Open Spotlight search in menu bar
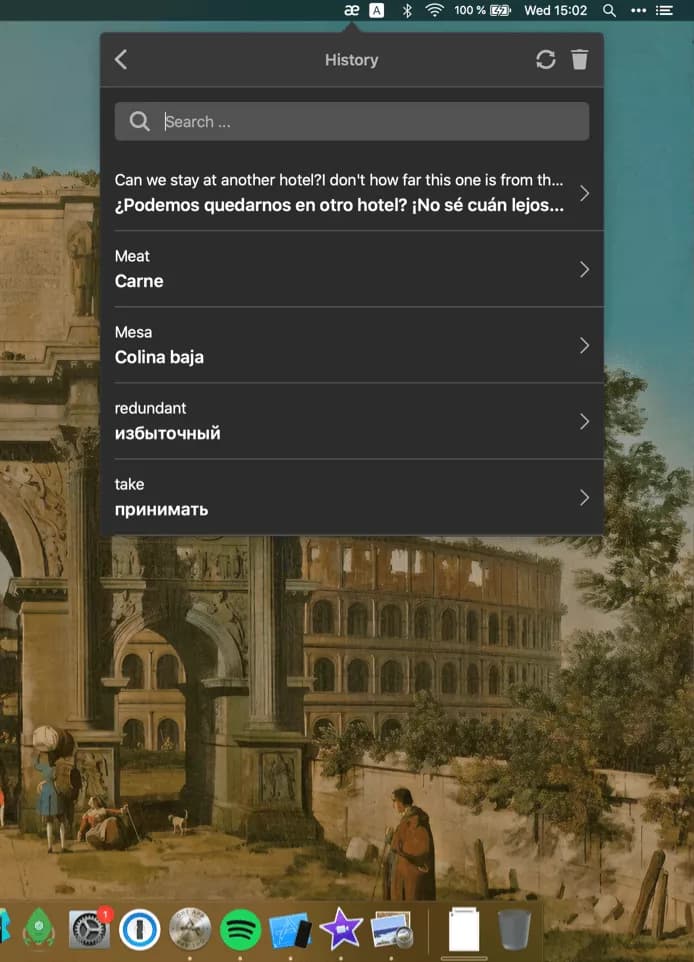This screenshot has width=694, height=962. 609,10
